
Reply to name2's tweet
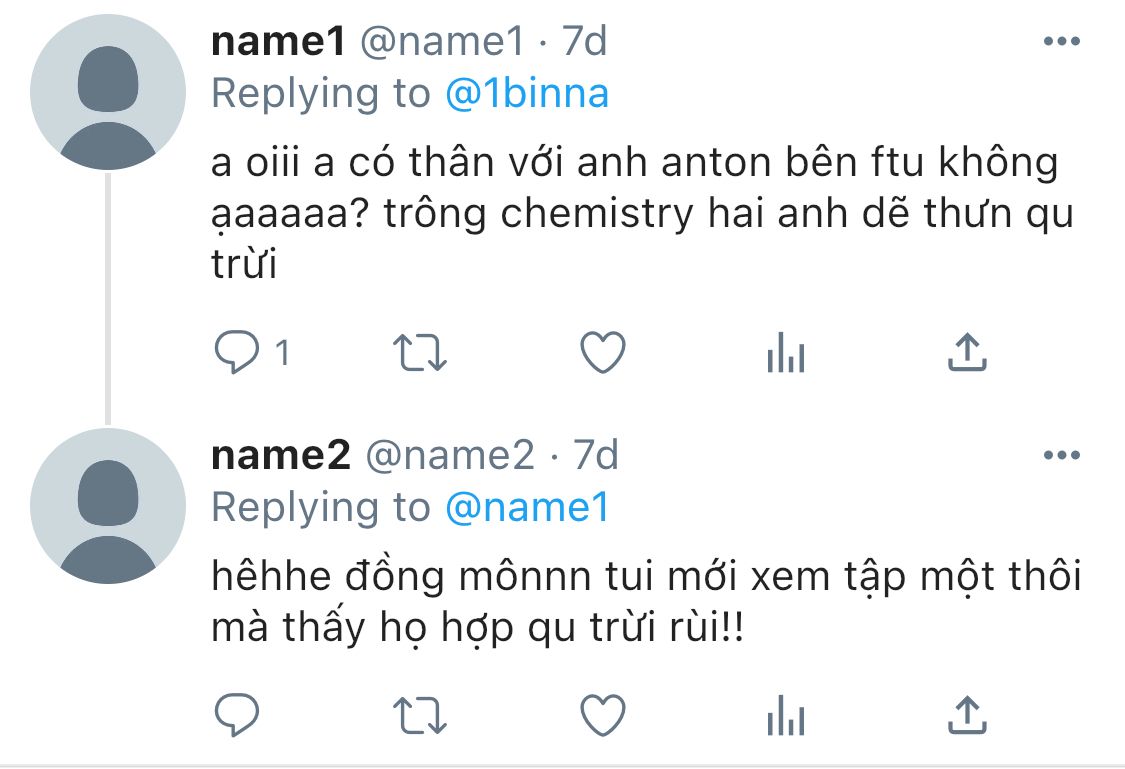238,715
